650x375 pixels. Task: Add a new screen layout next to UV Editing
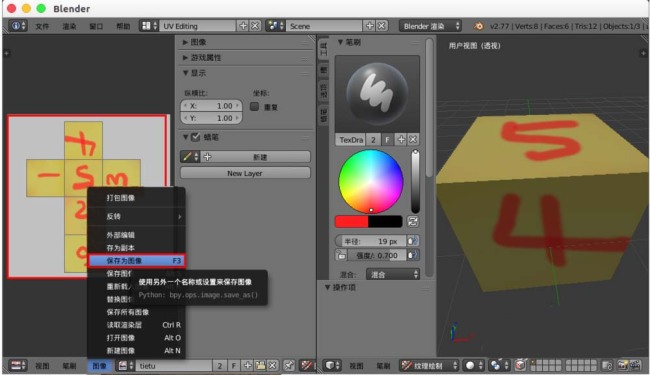pyautogui.click(x=243, y=26)
